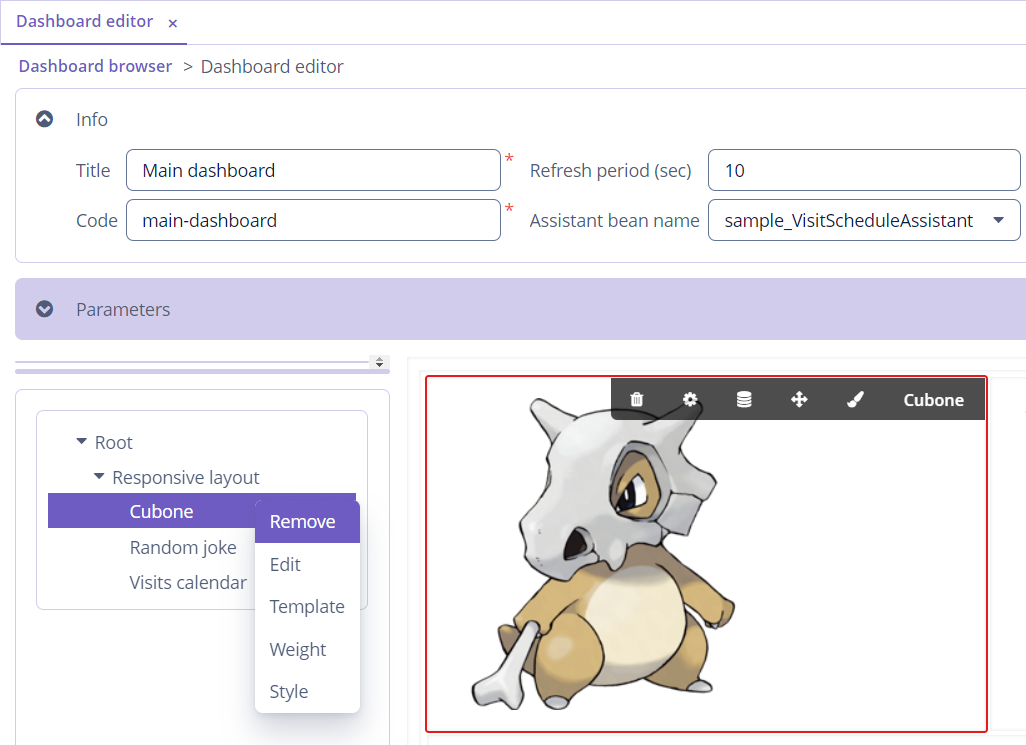
Task: Go to Dashboard browser breadcrumb link
Action: coord(96,66)
